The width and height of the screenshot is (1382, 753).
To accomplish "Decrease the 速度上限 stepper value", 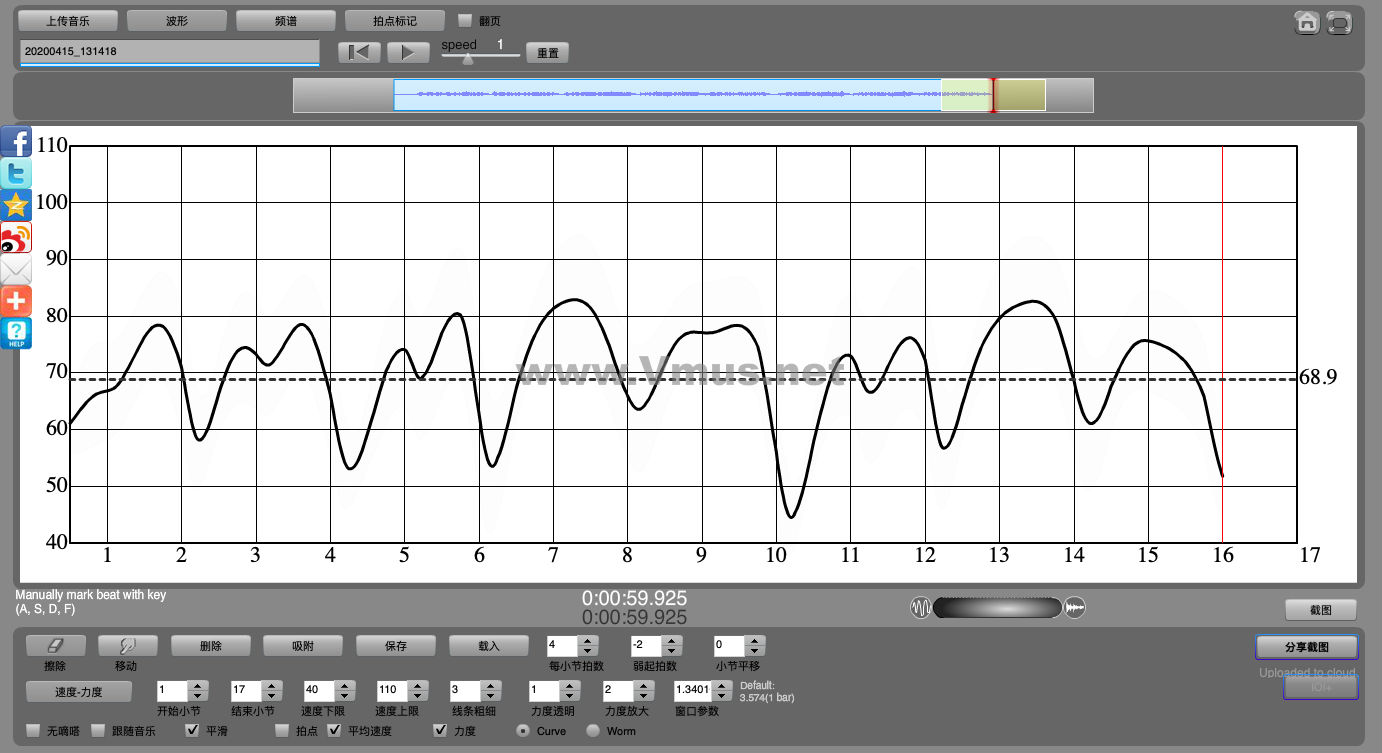I will tap(416, 695).
